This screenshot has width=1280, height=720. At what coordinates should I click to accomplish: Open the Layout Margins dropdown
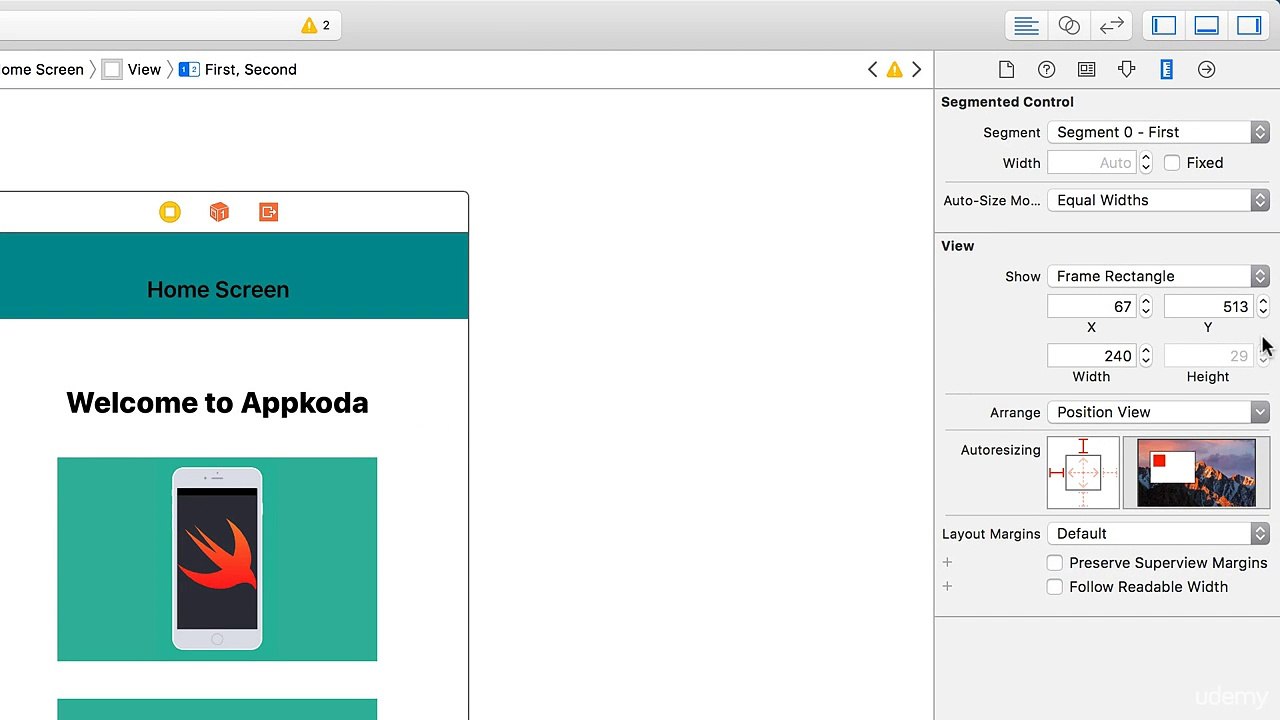1158,534
